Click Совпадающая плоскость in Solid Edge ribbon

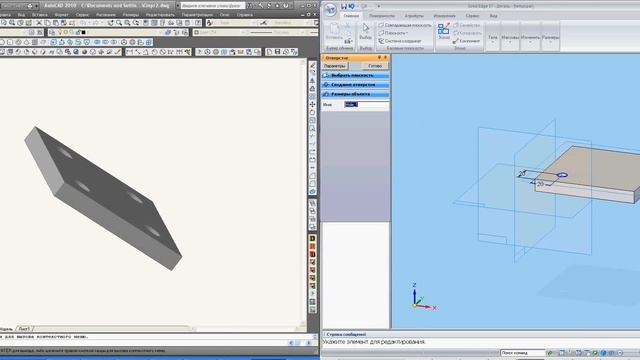(404, 25)
